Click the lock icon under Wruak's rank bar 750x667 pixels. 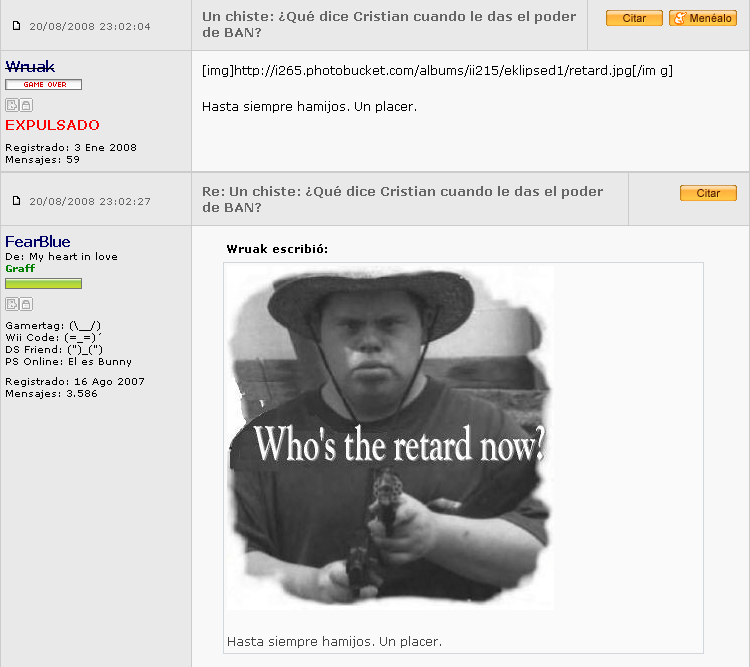click(26, 105)
